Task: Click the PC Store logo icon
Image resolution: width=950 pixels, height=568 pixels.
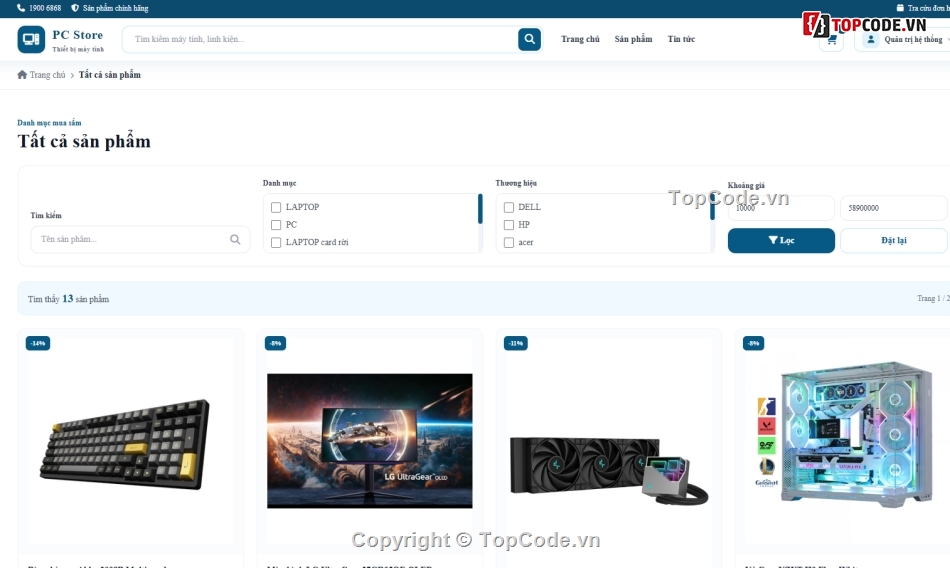Action: tap(31, 39)
